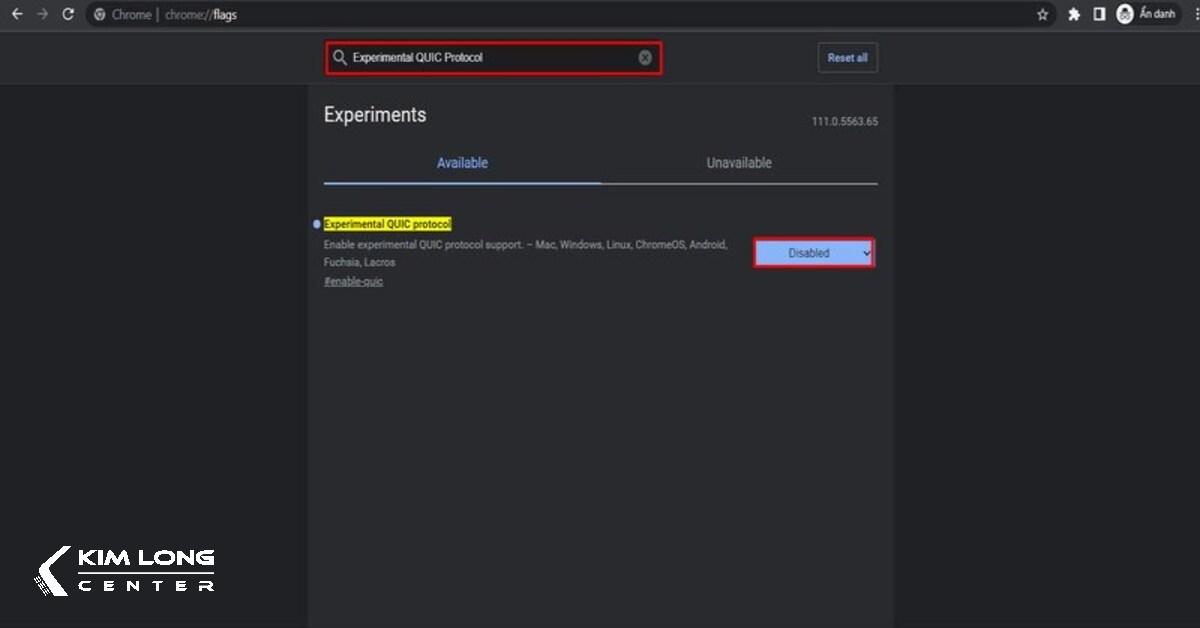Clear the flags search text

click(x=645, y=58)
